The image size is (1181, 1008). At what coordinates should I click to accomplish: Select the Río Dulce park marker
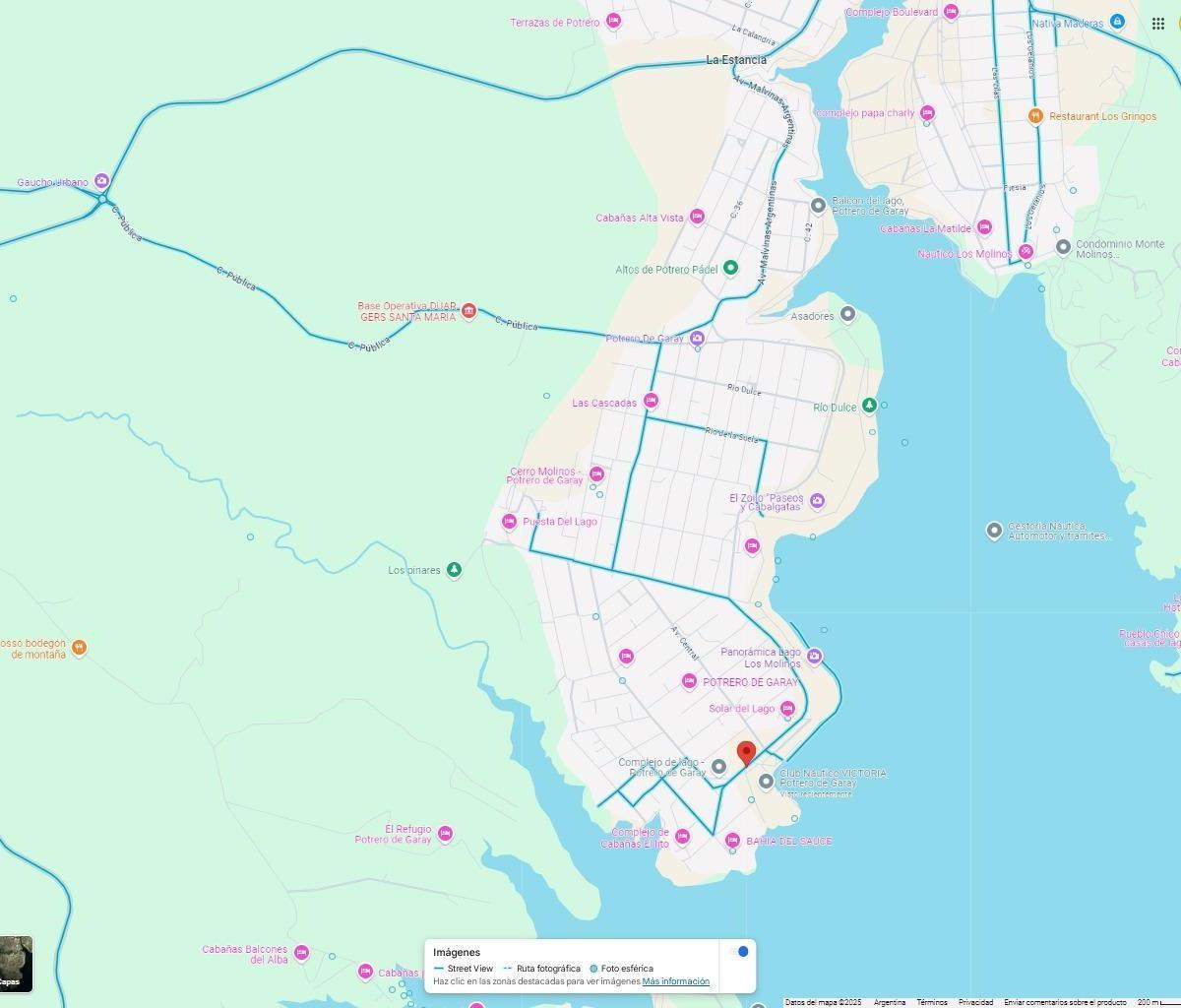pyautogui.click(x=869, y=406)
